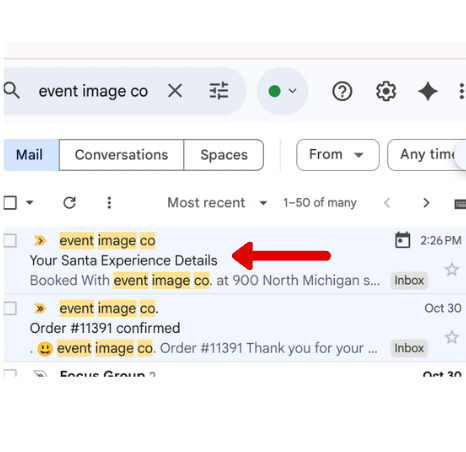This screenshot has height=452, width=466.
Task: Go to the older results page arrow
Action: [x=426, y=203]
